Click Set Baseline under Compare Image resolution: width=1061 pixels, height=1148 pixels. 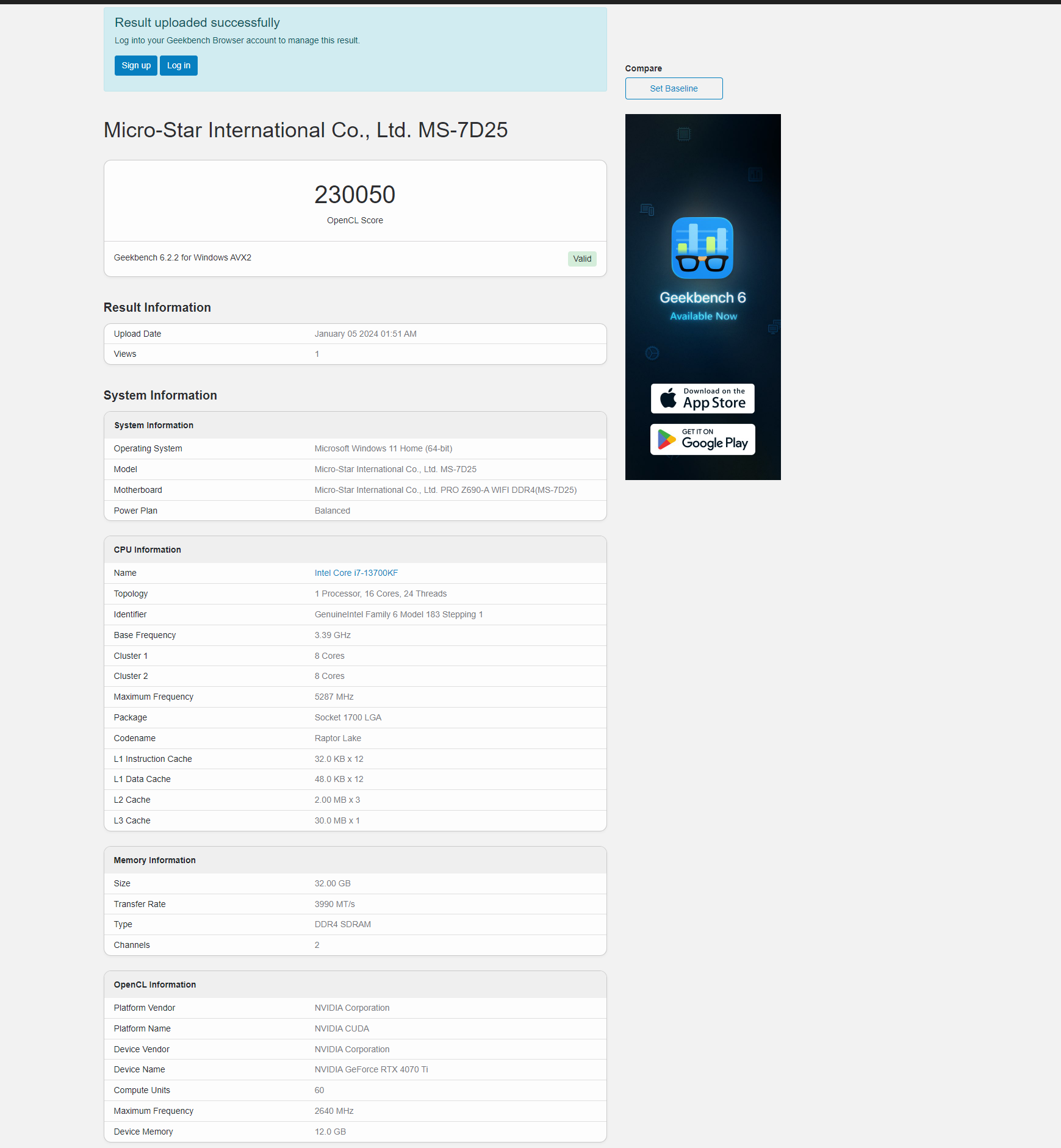pos(674,88)
